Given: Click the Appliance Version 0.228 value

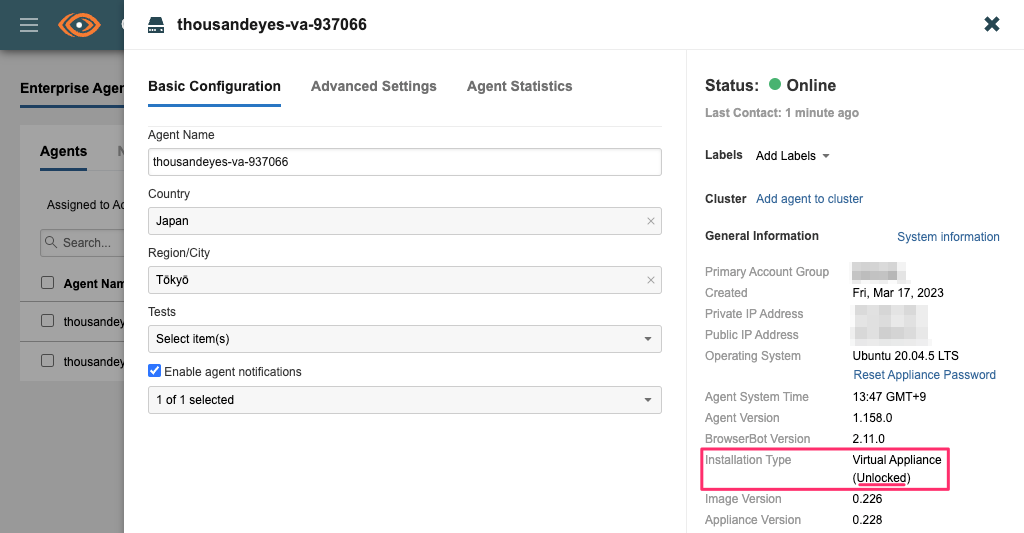Looking at the screenshot, I should (x=867, y=520).
